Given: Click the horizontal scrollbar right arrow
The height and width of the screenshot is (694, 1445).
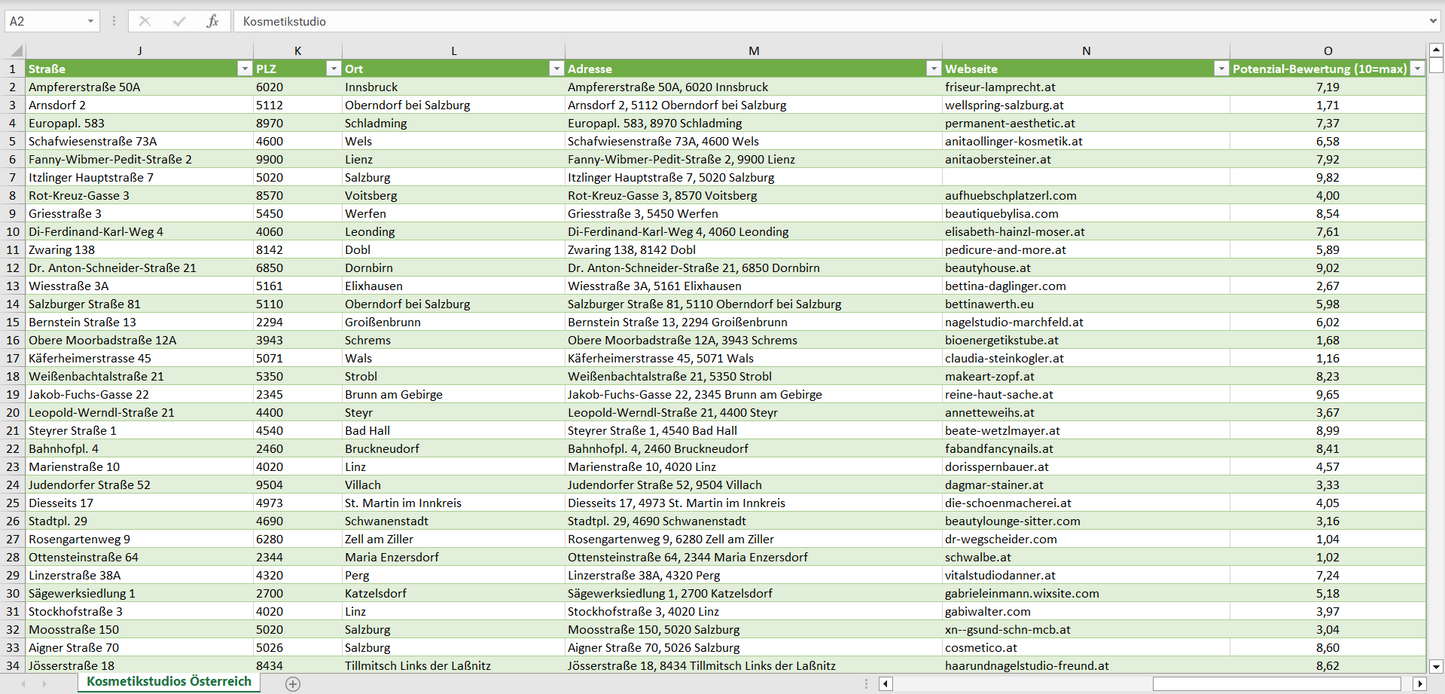Looking at the screenshot, I should [1421, 683].
